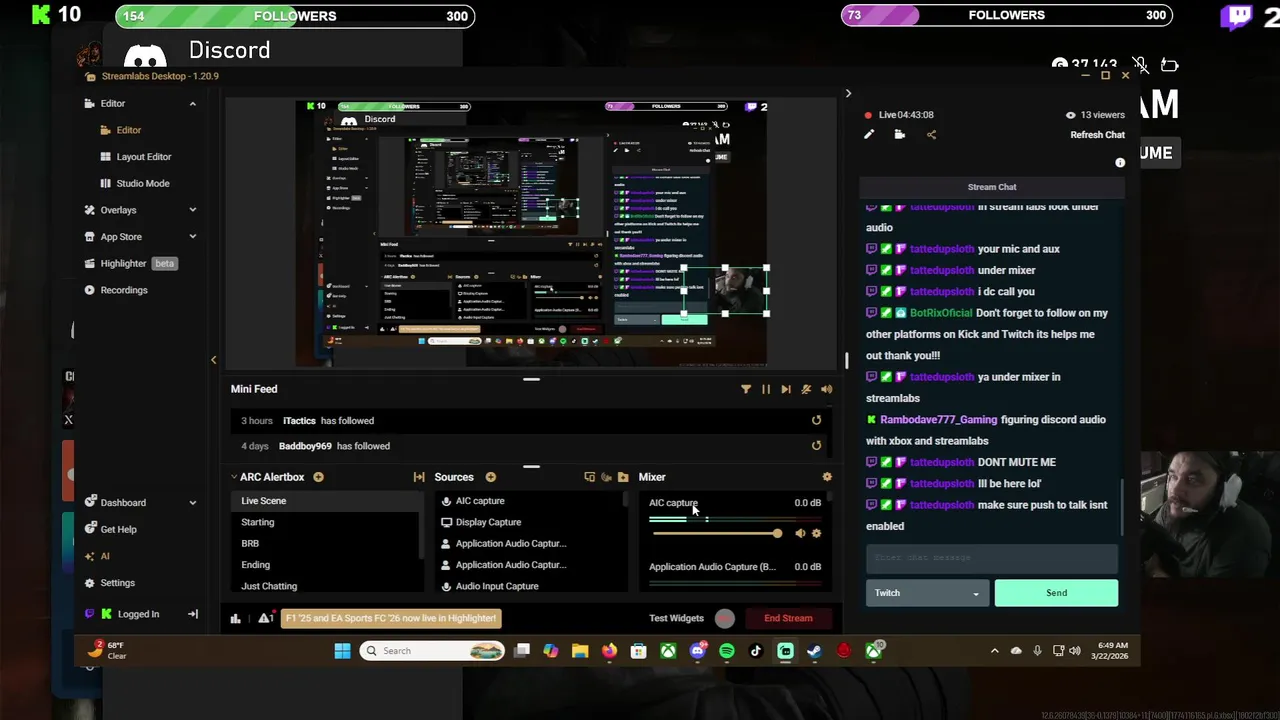The width and height of the screenshot is (1280, 720).
Task: Replay the Baddboy969 follow alert
Action: point(816,446)
